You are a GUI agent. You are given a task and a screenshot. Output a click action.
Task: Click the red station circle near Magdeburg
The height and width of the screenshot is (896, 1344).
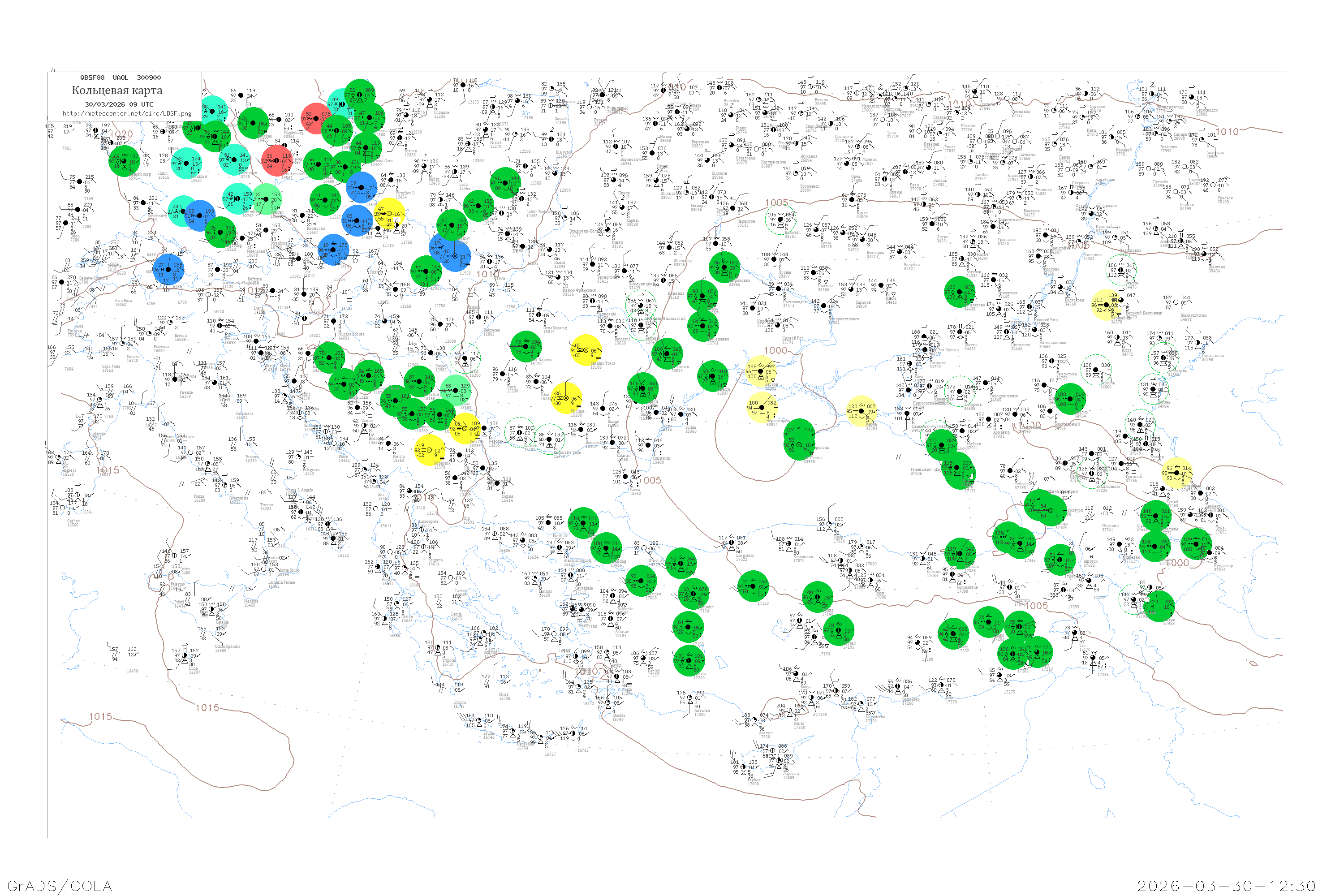(316, 119)
